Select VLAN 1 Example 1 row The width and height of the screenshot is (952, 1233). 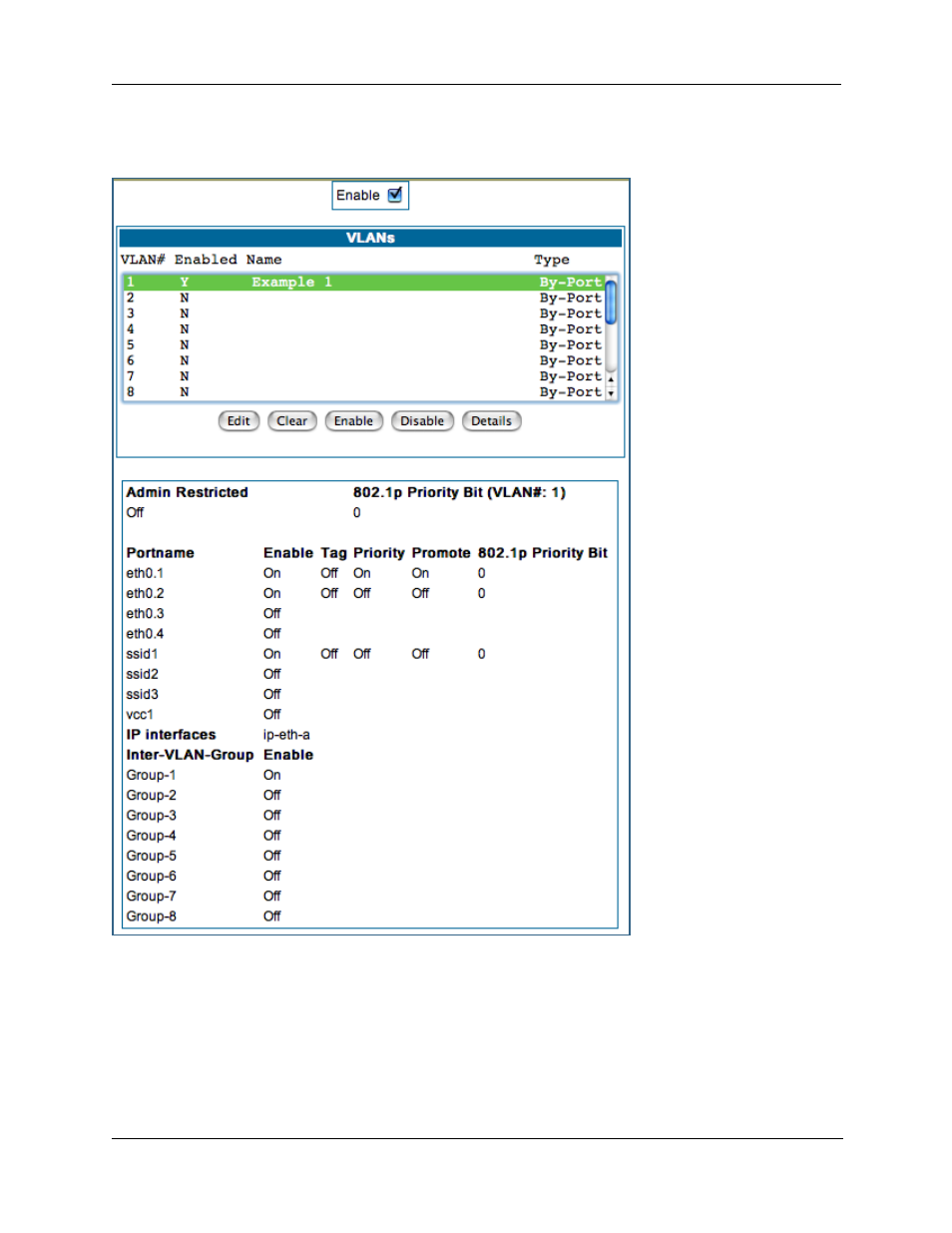click(x=364, y=283)
